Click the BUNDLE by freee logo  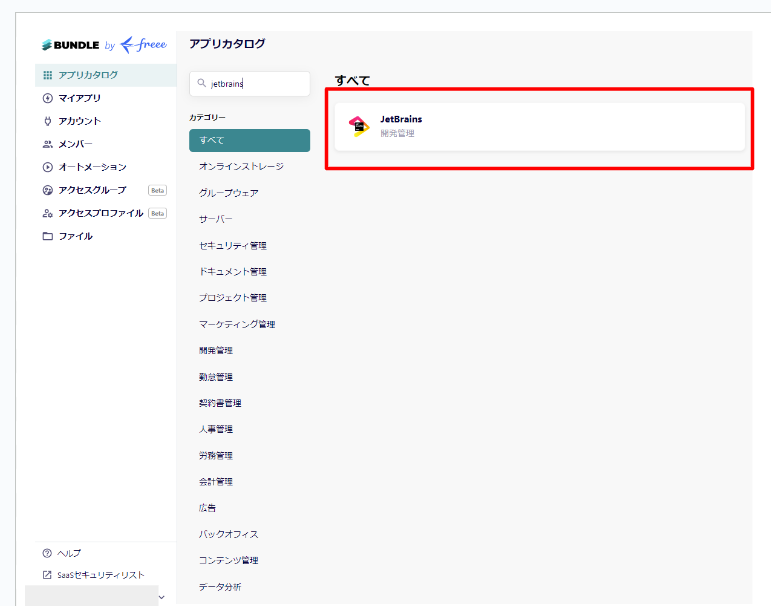(x=104, y=45)
